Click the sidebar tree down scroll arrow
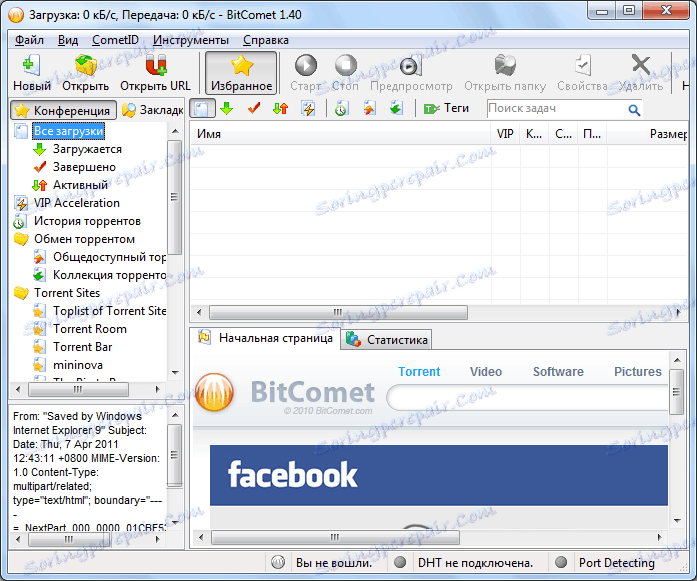 [x=175, y=373]
